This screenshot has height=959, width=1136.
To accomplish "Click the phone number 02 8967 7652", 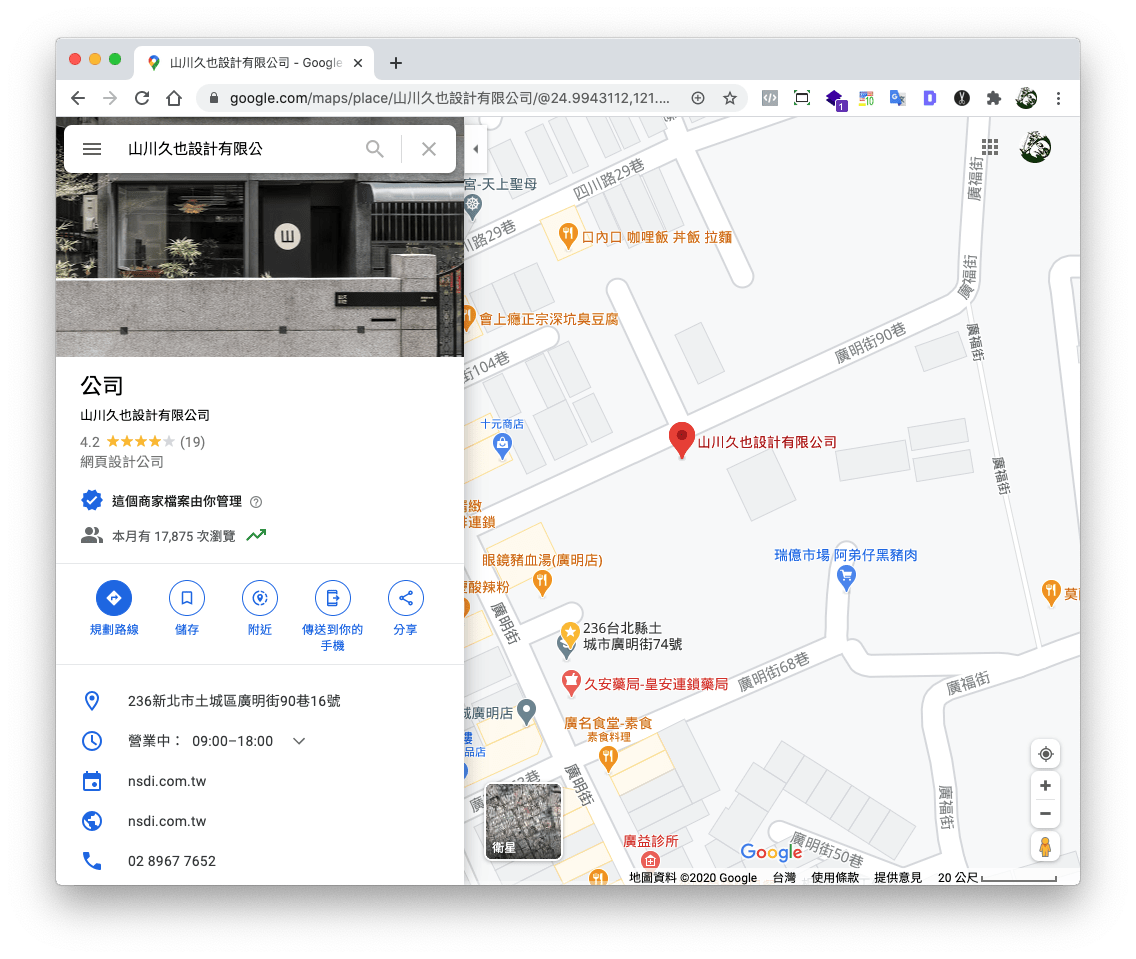I will pos(172,861).
